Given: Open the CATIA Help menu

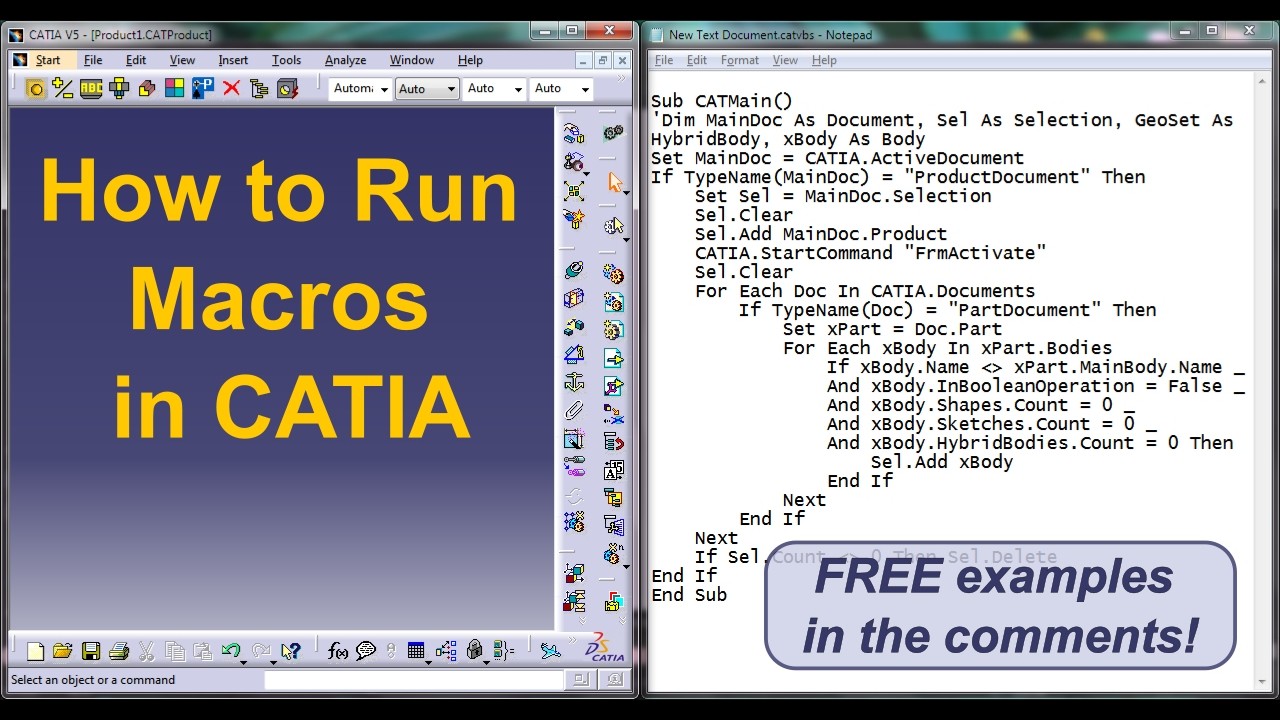Looking at the screenshot, I should coord(470,60).
